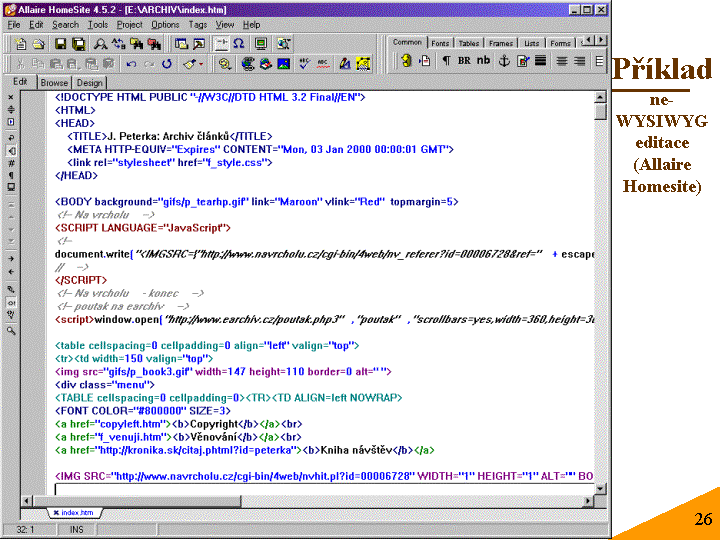Run the spell check icon
The width and height of the screenshot is (720, 540).
point(302,64)
